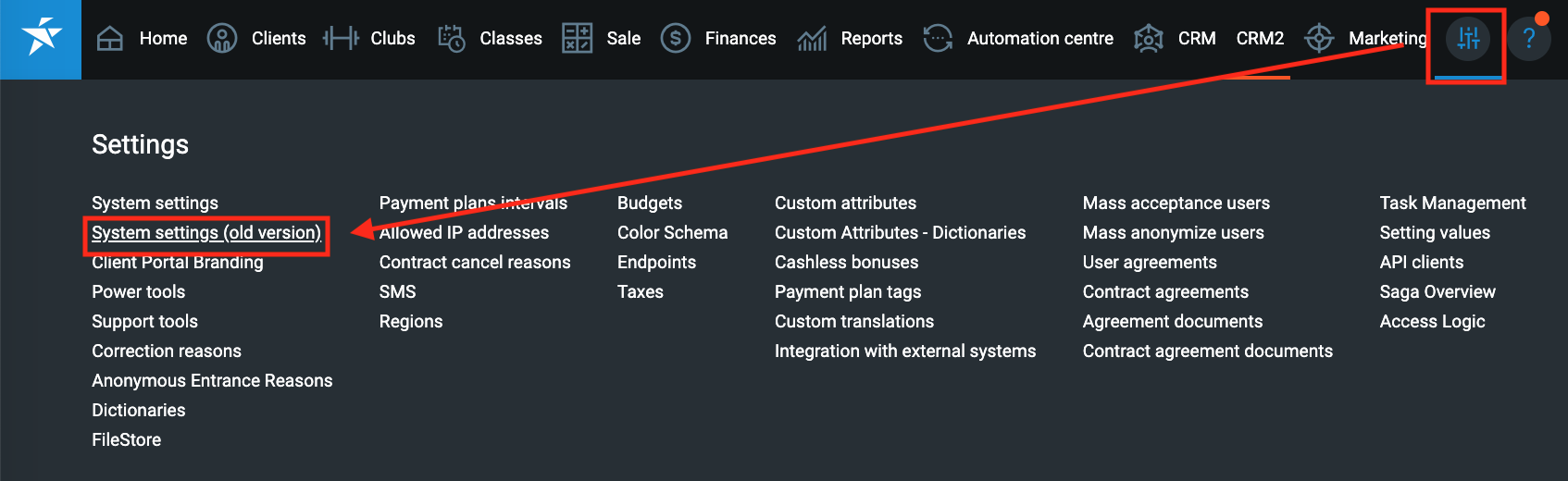The image size is (1568, 481).
Task: Open Integration with external systems
Action: (904, 351)
